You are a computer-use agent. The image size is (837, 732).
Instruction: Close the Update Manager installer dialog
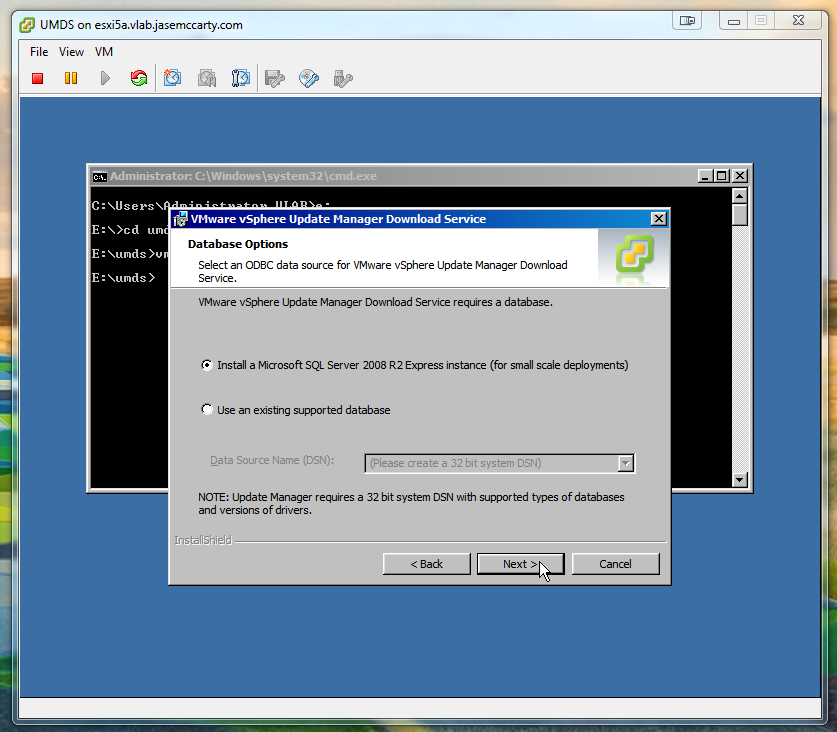pyautogui.click(x=659, y=219)
